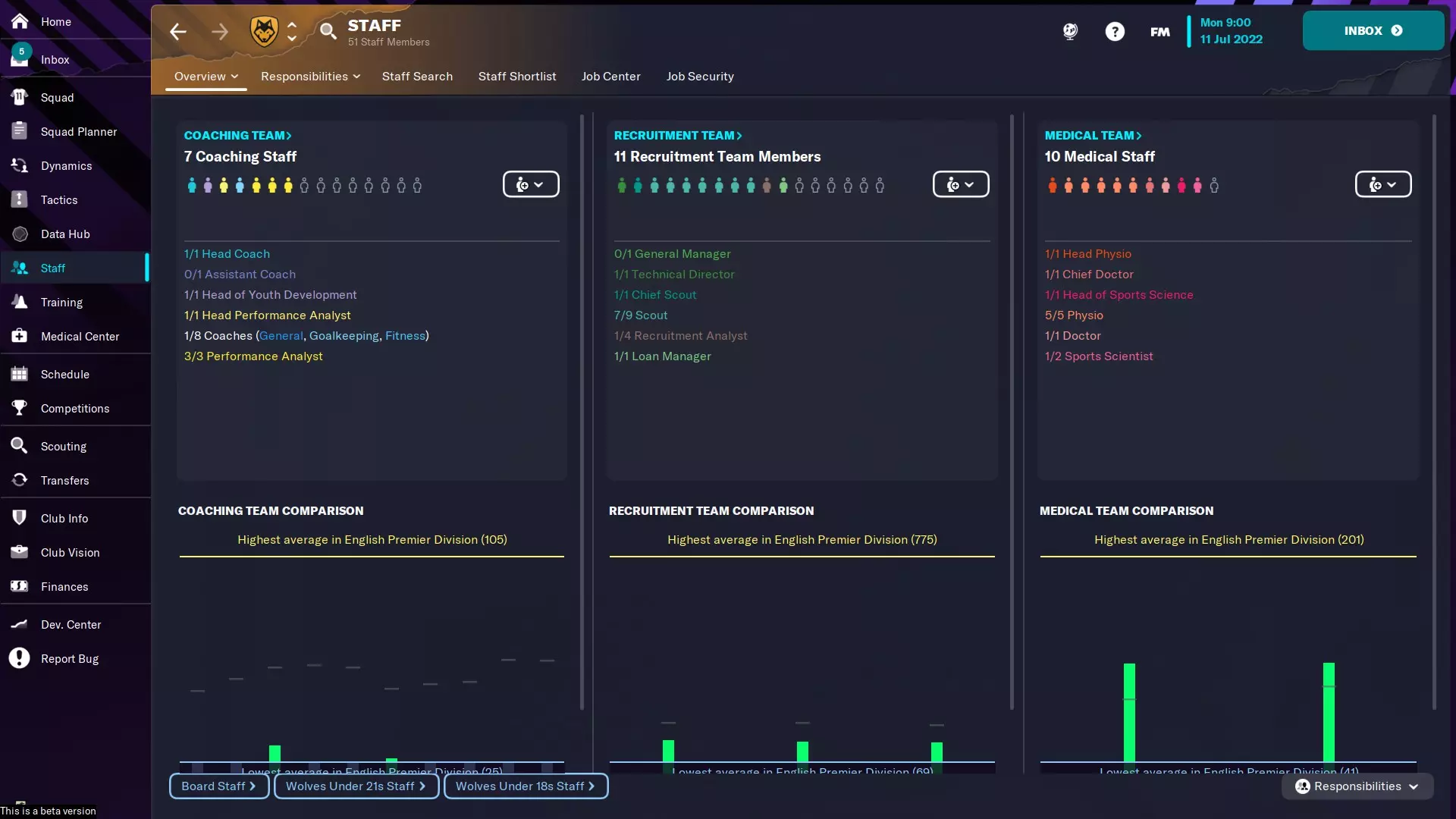The width and height of the screenshot is (1456, 819).
Task: Open bottom-right Responsibilities dropdown
Action: 1357,786
